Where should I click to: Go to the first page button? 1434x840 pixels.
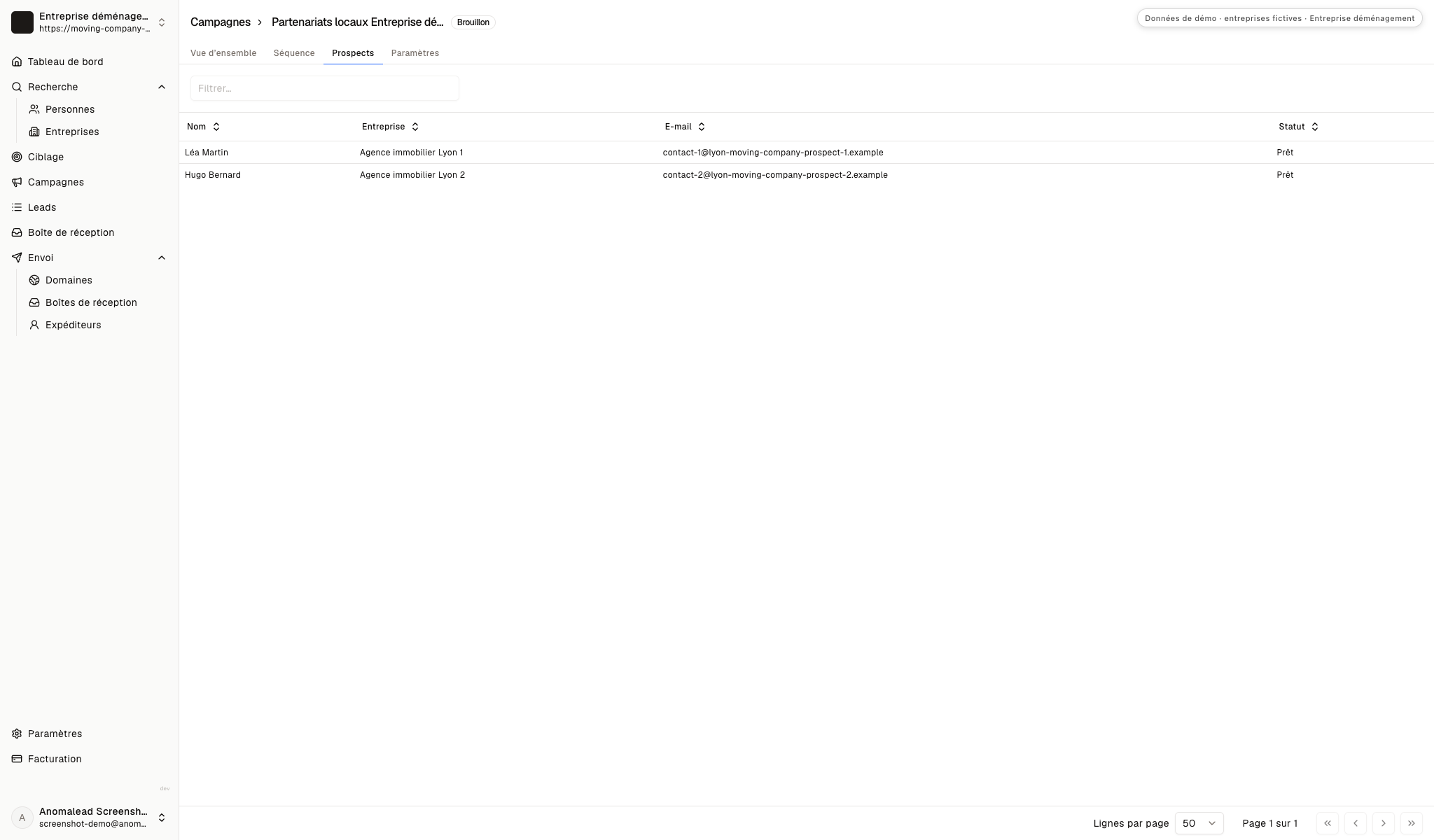point(1328,823)
